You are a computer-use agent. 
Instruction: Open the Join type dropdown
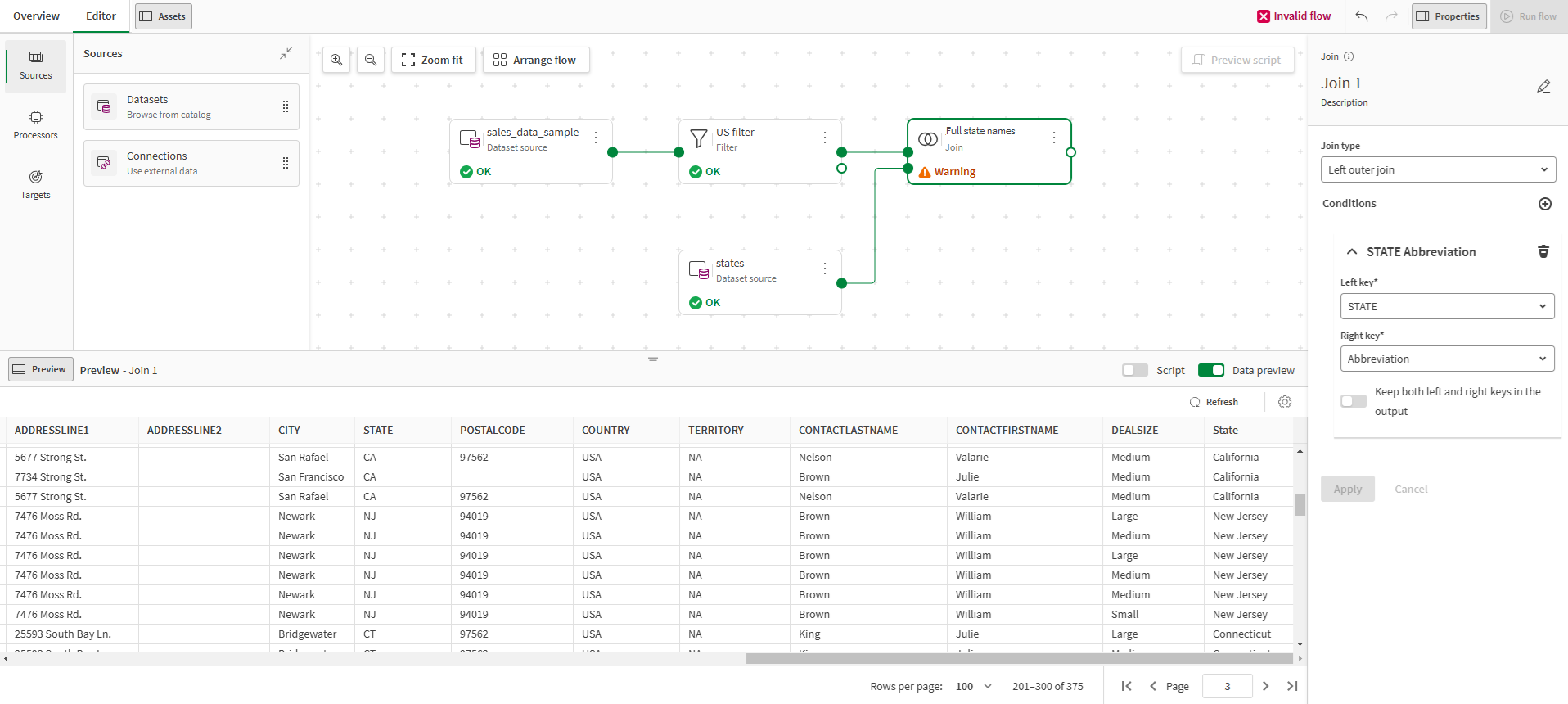tap(1438, 169)
